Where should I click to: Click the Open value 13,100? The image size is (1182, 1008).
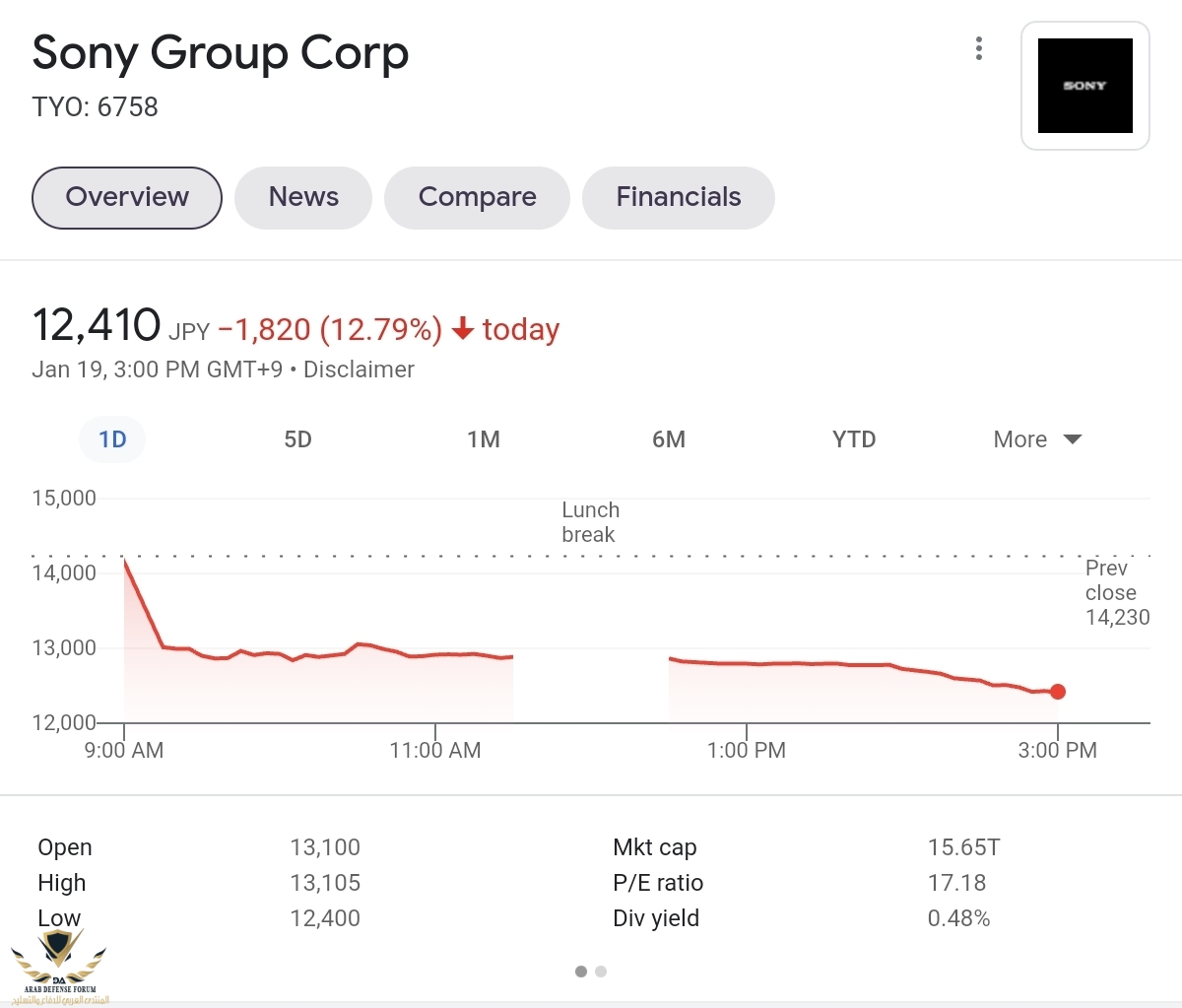[x=325, y=847]
